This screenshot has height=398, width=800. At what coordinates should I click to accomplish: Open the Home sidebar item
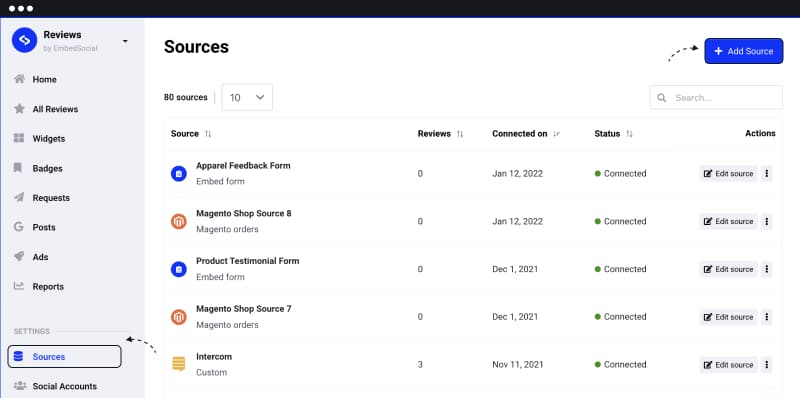click(44, 80)
